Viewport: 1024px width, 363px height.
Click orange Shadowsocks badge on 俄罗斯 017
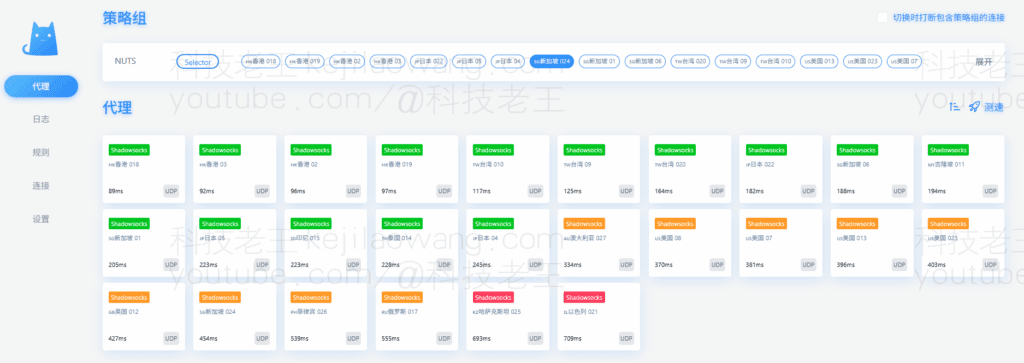(x=402, y=298)
